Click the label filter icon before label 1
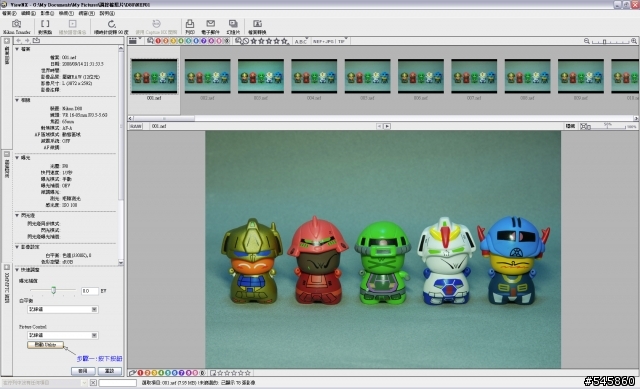The width and height of the screenshot is (640, 389). pyautogui.click(x=150, y=41)
